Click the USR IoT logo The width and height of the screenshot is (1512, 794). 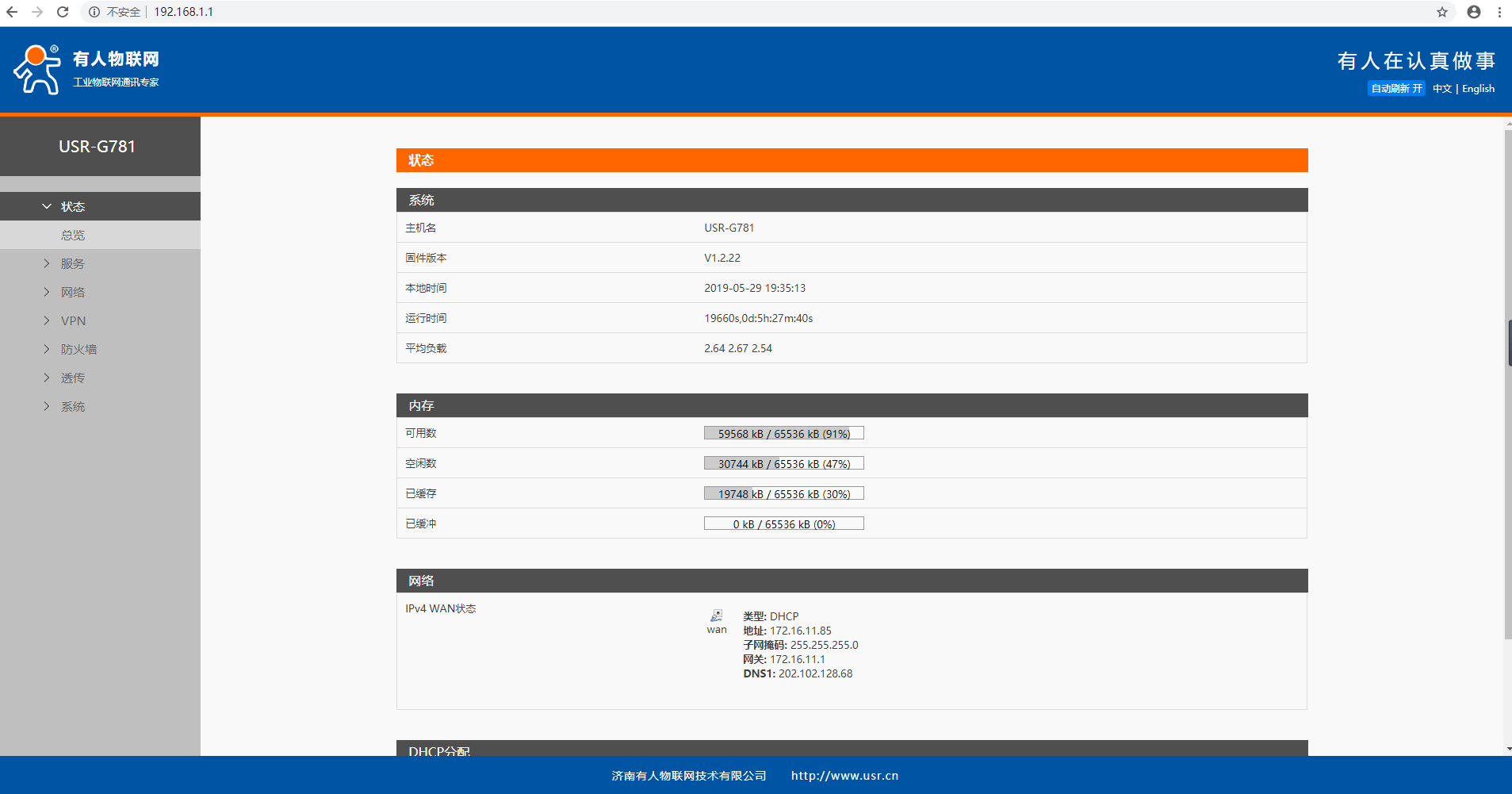pos(86,70)
